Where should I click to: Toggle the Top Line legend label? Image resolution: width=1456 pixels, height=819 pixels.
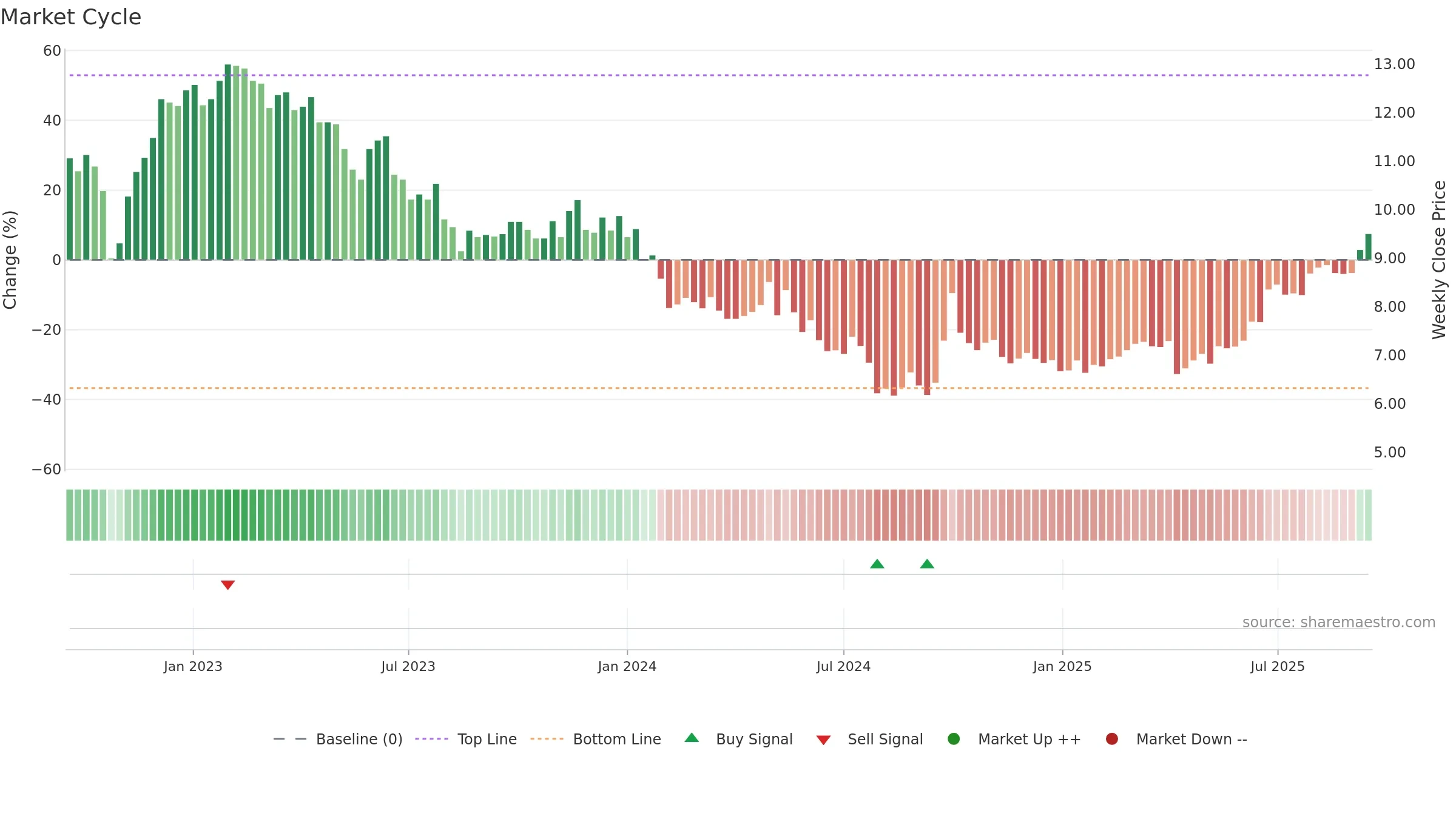pos(487,739)
